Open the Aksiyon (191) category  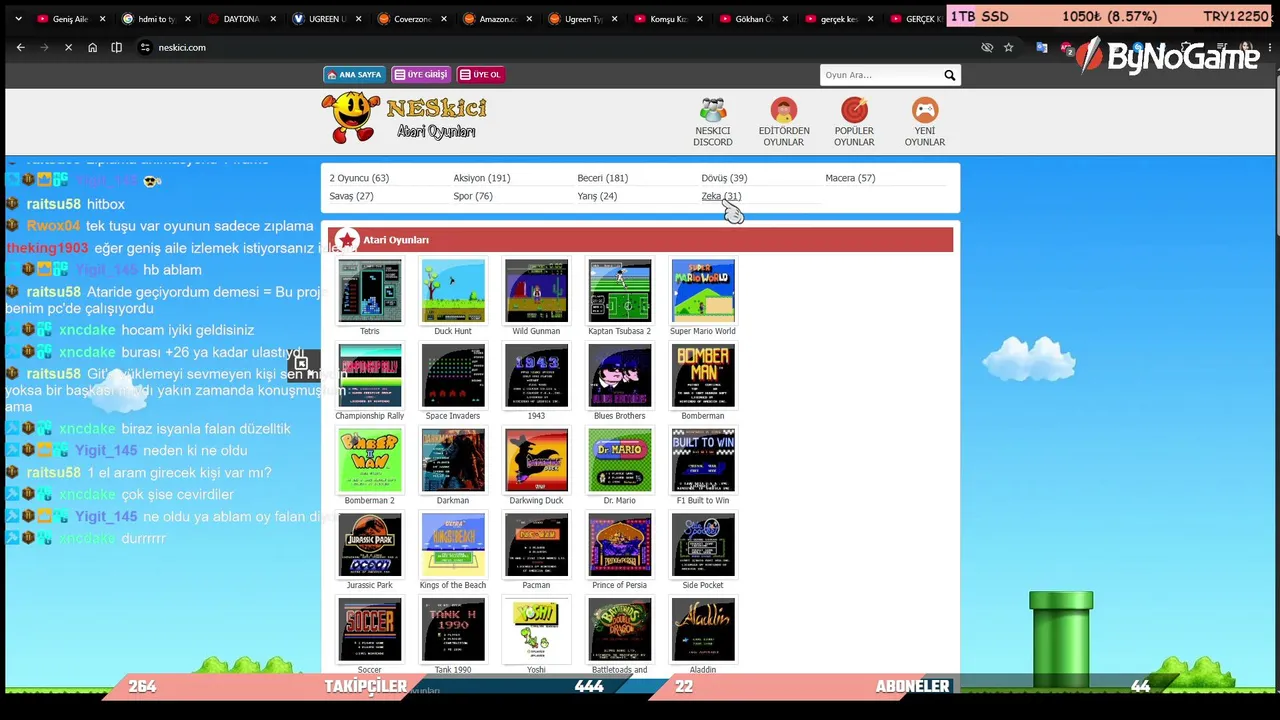click(482, 178)
